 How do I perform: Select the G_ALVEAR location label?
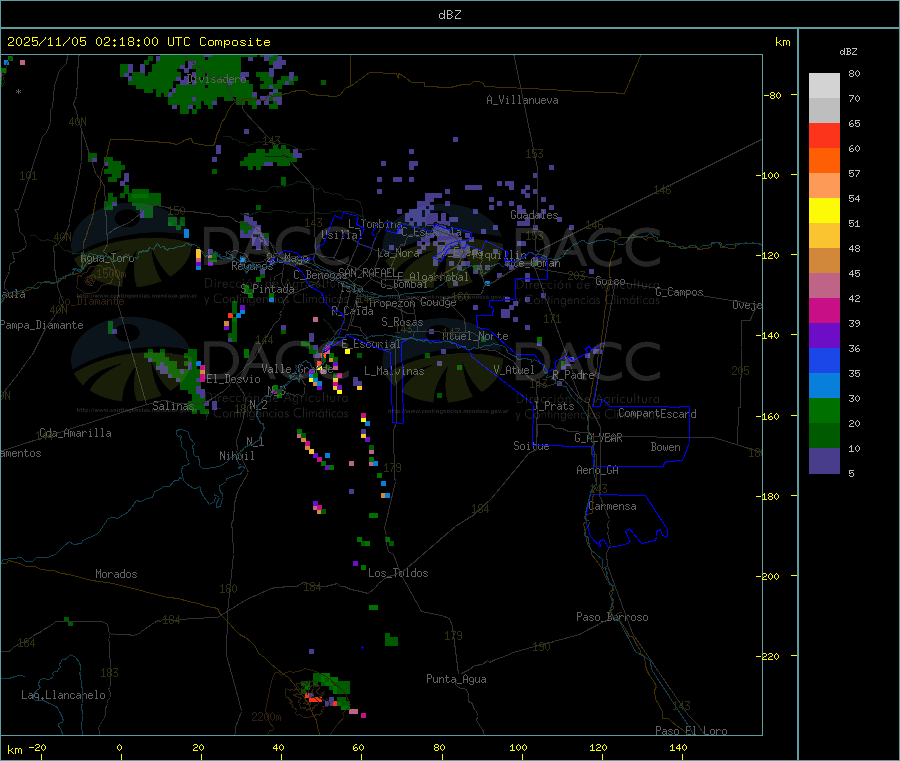click(598, 438)
